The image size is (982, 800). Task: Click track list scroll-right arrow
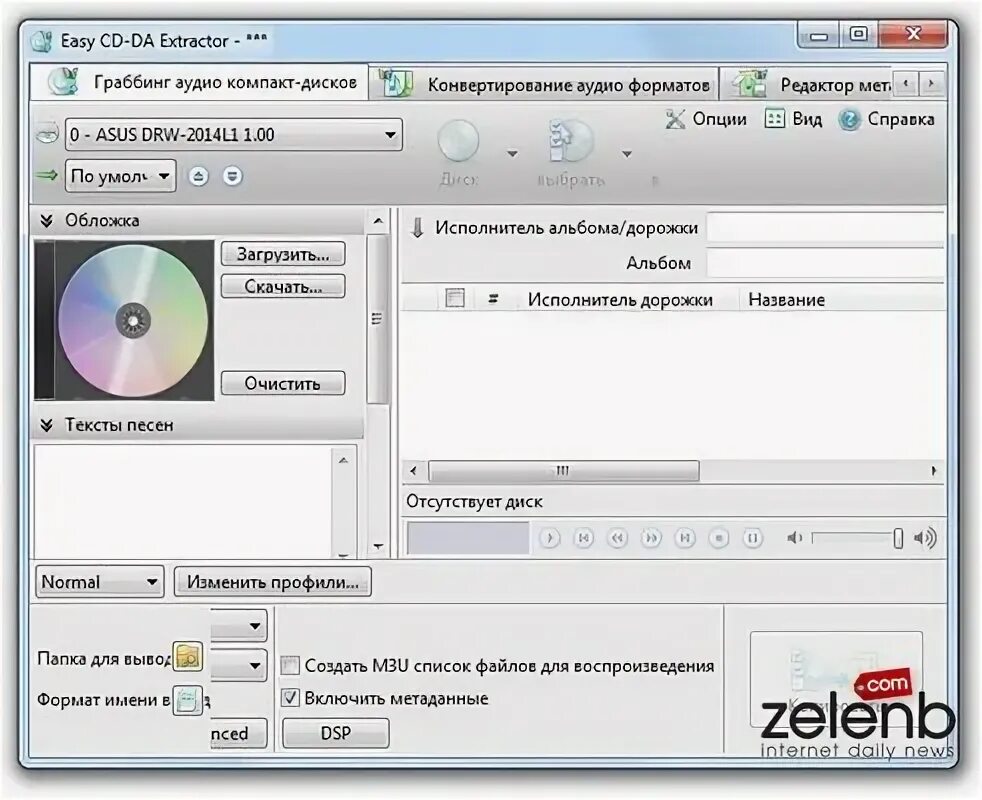[934, 470]
